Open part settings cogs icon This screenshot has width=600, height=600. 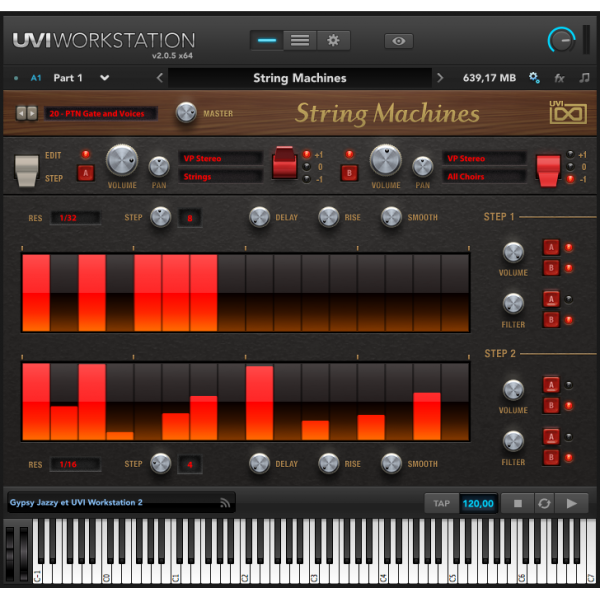click(x=534, y=78)
